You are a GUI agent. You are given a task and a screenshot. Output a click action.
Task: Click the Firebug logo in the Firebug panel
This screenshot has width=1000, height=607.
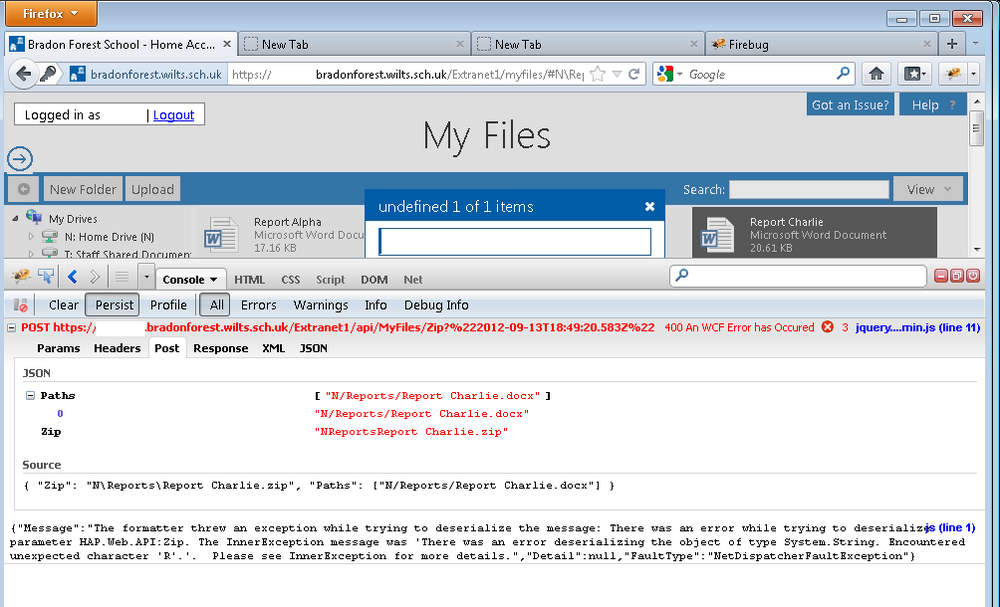point(21,277)
